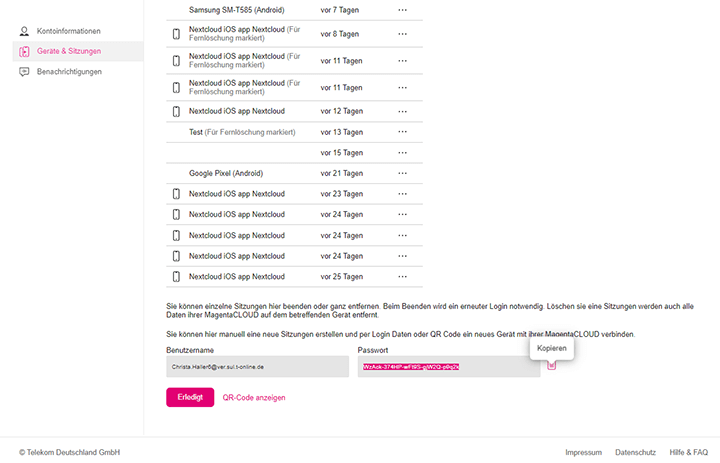This screenshot has width=720, height=463.
Task: Open the Kontoinformationen user icon
Action: pyautogui.click(x=24, y=31)
